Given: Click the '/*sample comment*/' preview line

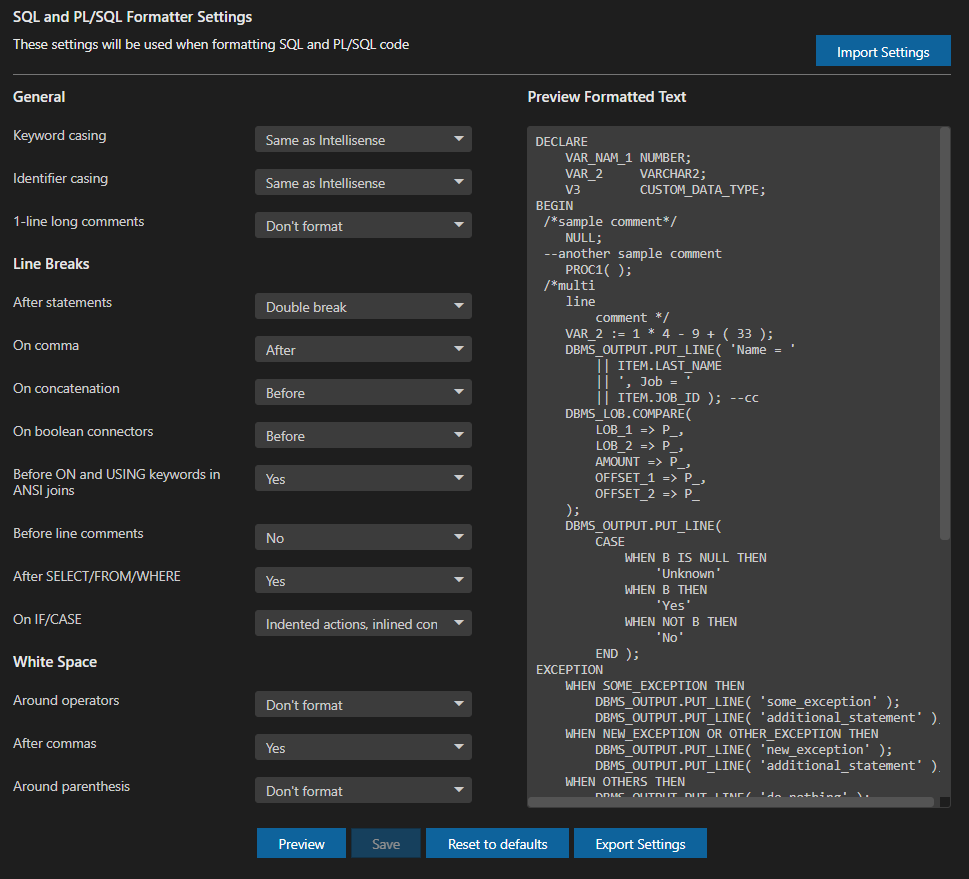Looking at the screenshot, I should [610, 222].
